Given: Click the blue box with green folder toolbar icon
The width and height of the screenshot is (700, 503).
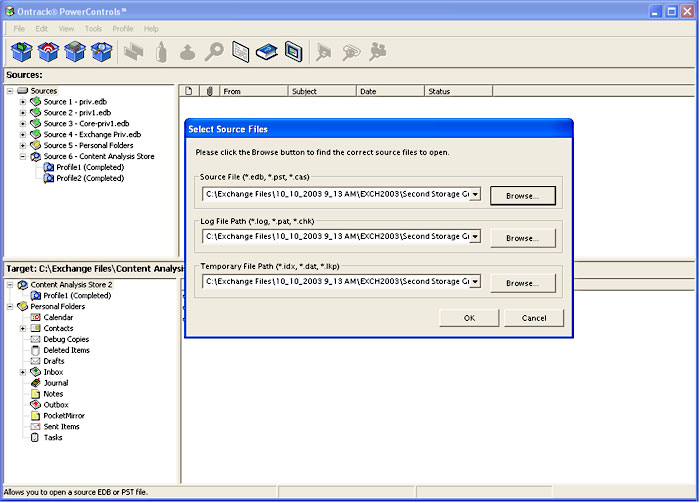Looking at the screenshot, I should click(21, 52).
